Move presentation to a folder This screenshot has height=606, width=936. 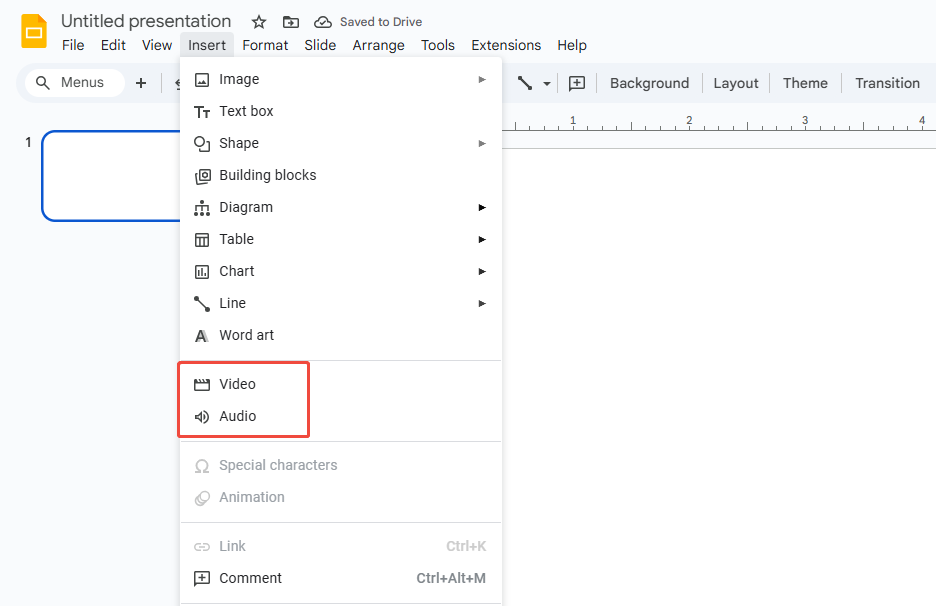click(290, 21)
